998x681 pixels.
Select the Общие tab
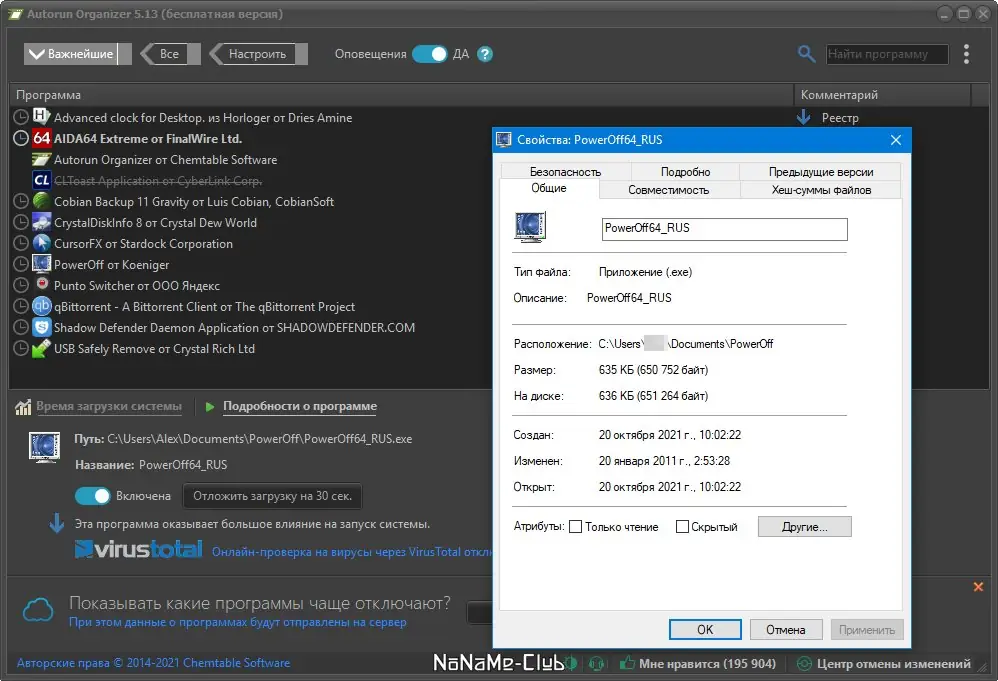tap(549, 188)
